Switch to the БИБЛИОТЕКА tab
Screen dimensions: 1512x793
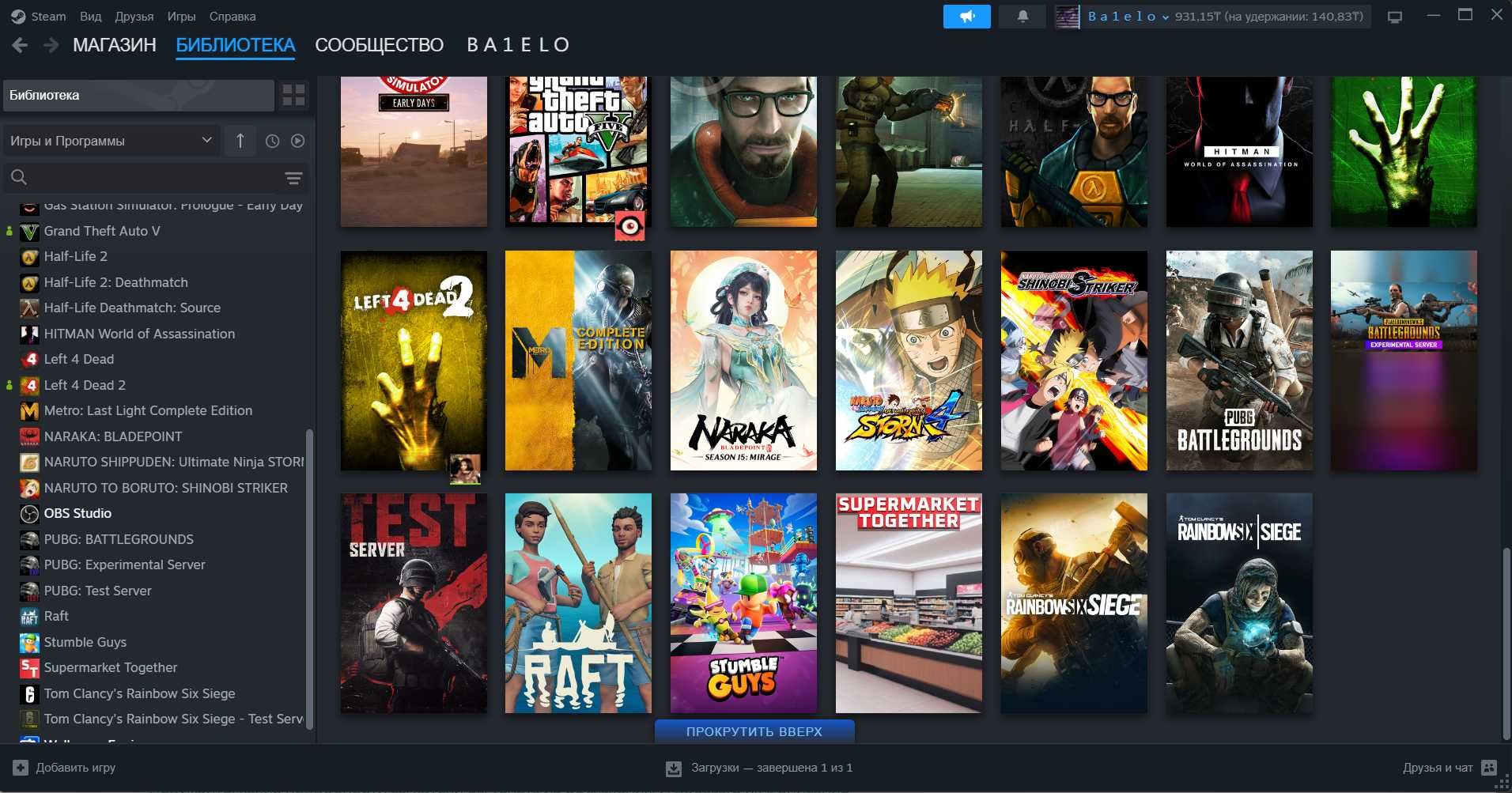point(236,45)
